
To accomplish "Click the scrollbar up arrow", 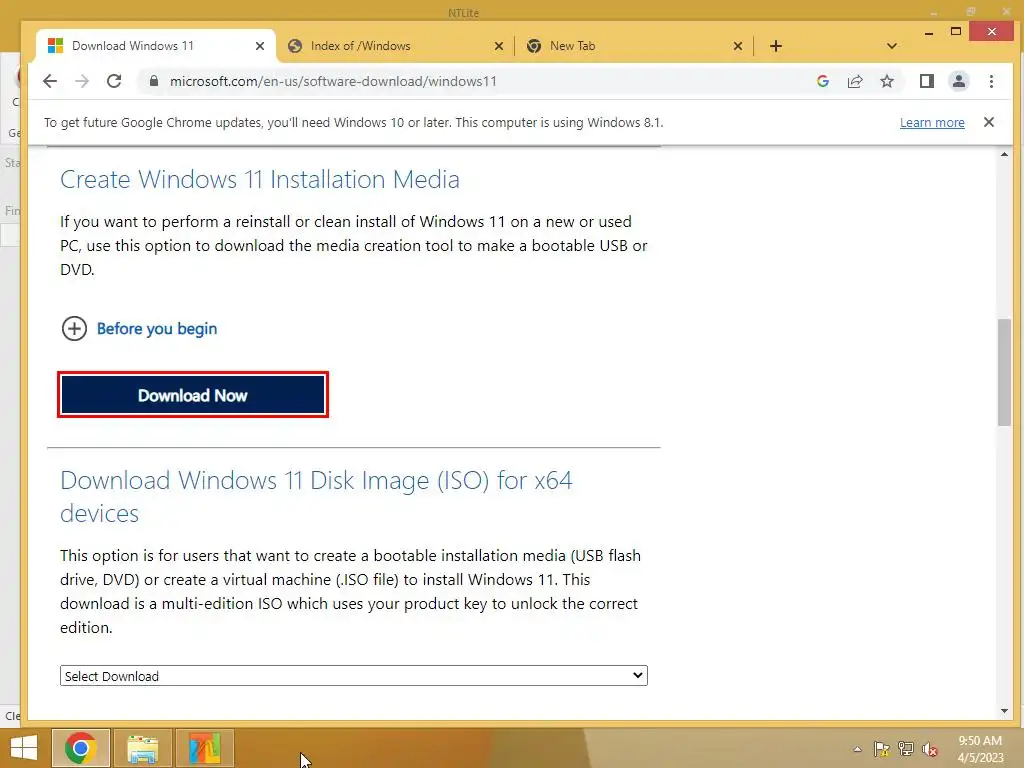I will tap(1004, 155).
